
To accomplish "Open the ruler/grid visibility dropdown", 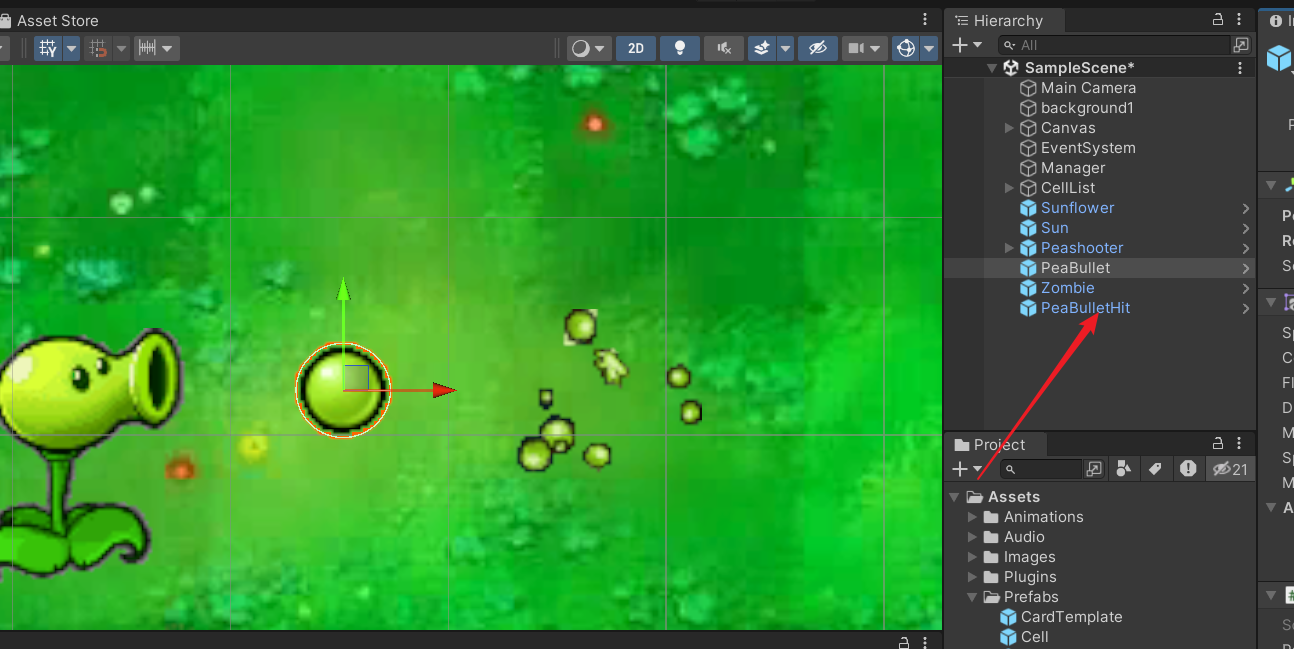I will [x=157, y=48].
